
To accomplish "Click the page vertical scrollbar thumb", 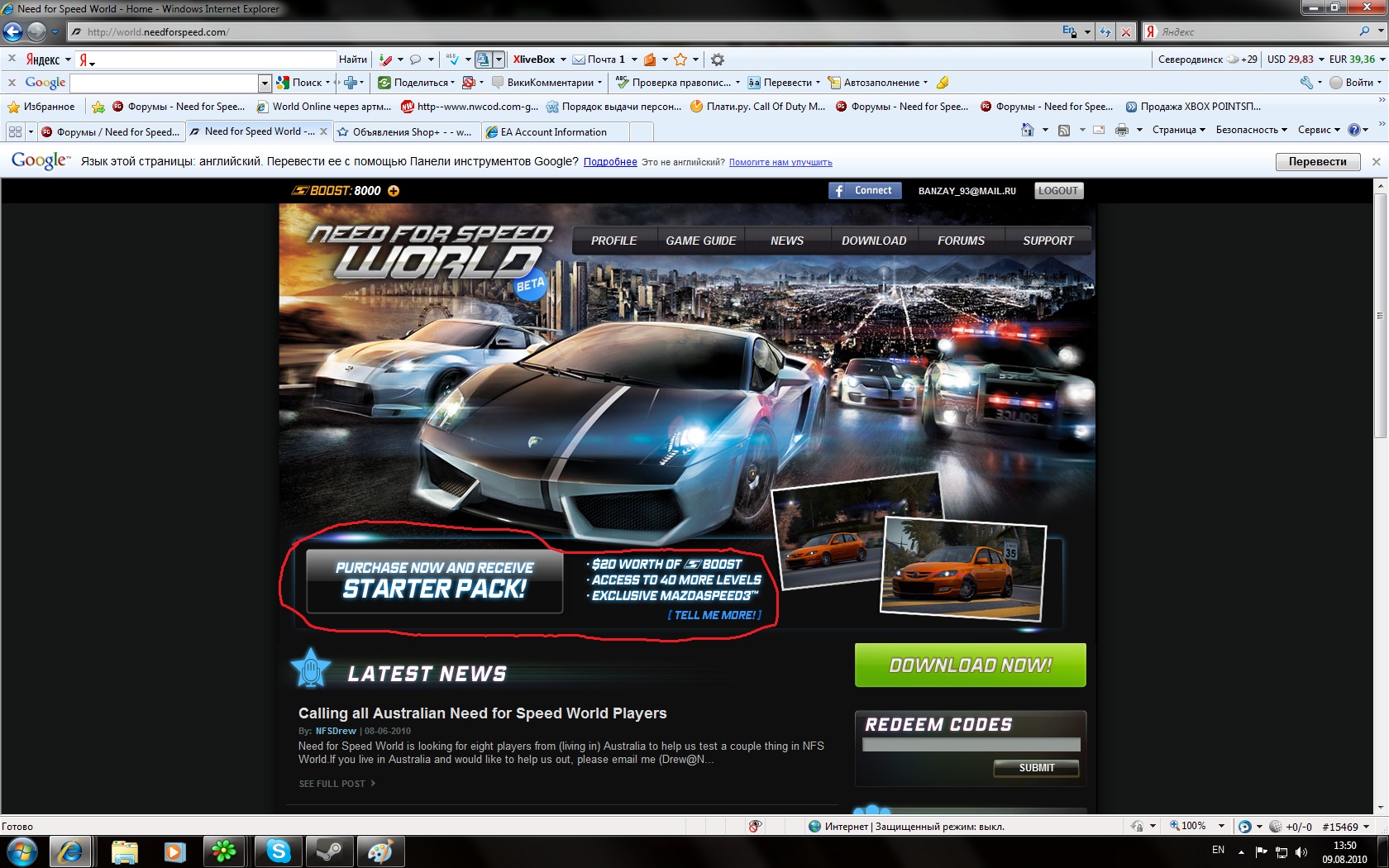I will pos(1379,317).
